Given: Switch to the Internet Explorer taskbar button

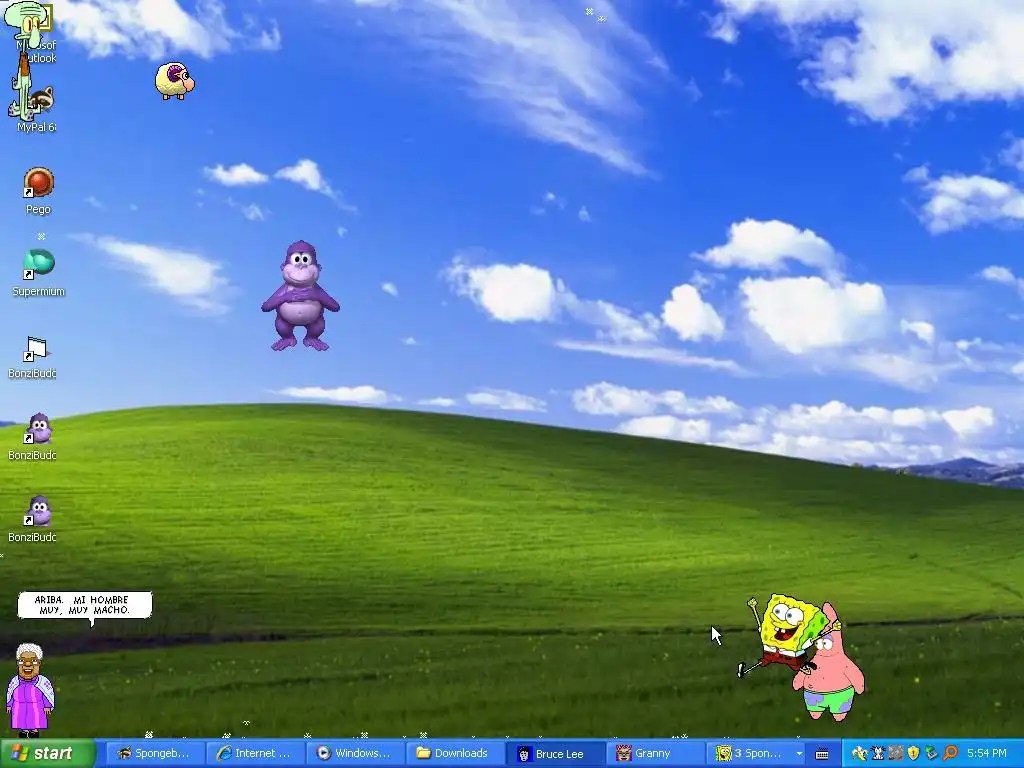Looking at the screenshot, I should 256,754.
